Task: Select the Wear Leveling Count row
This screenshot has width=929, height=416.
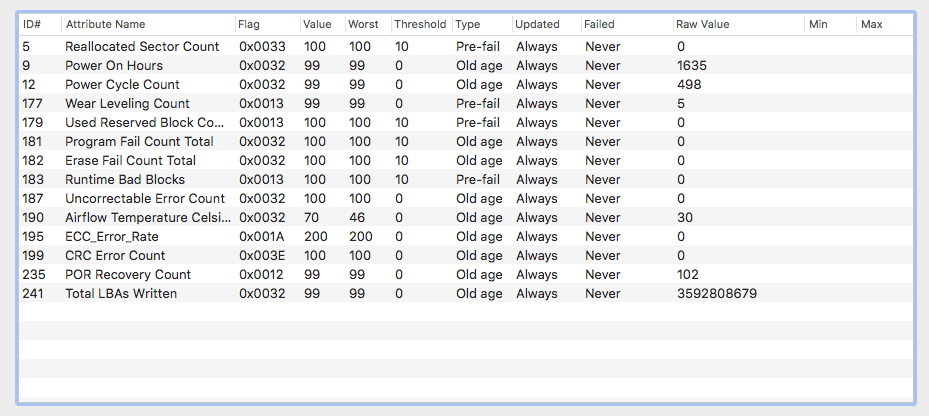Action: coord(466,103)
